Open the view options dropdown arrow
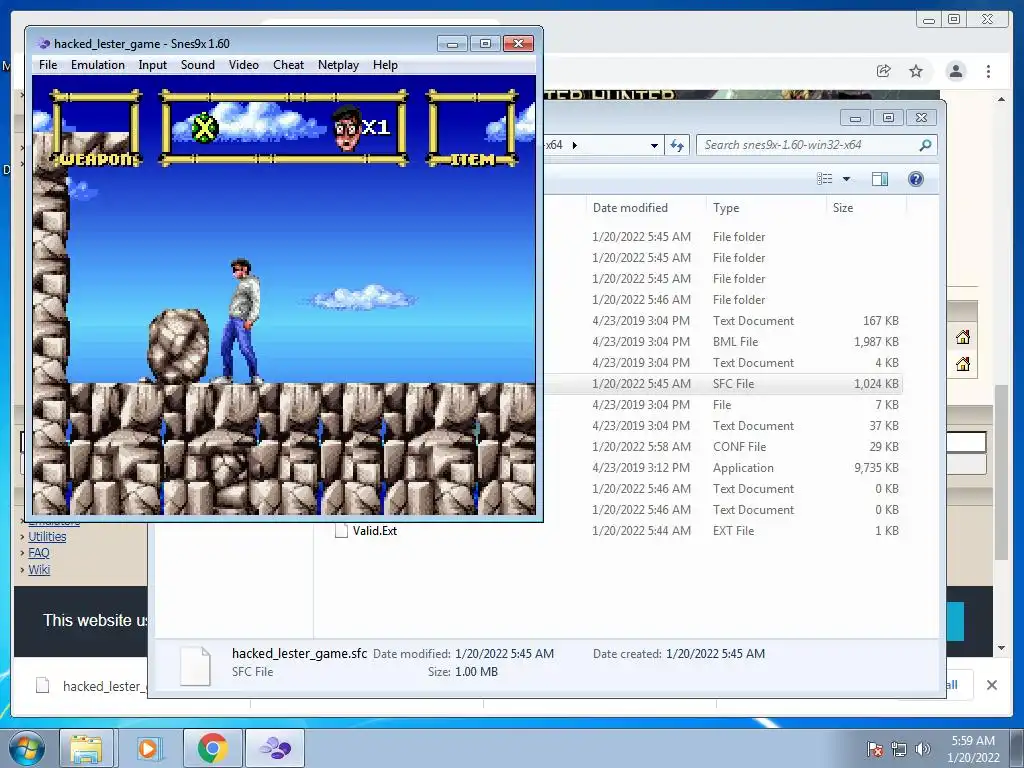1024x768 pixels. [x=846, y=179]
